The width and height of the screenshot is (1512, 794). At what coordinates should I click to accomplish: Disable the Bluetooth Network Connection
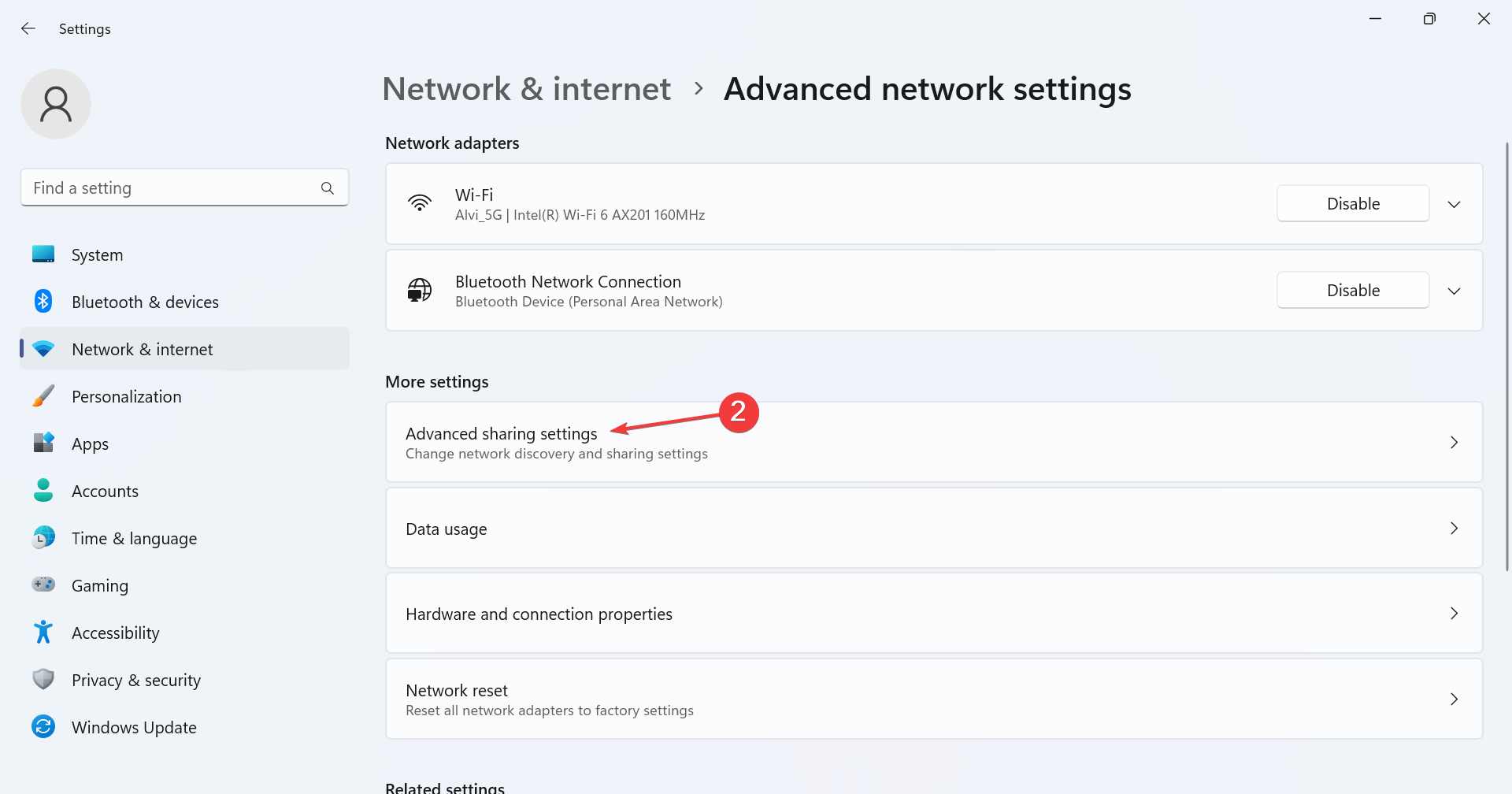tap(1352, 291)
